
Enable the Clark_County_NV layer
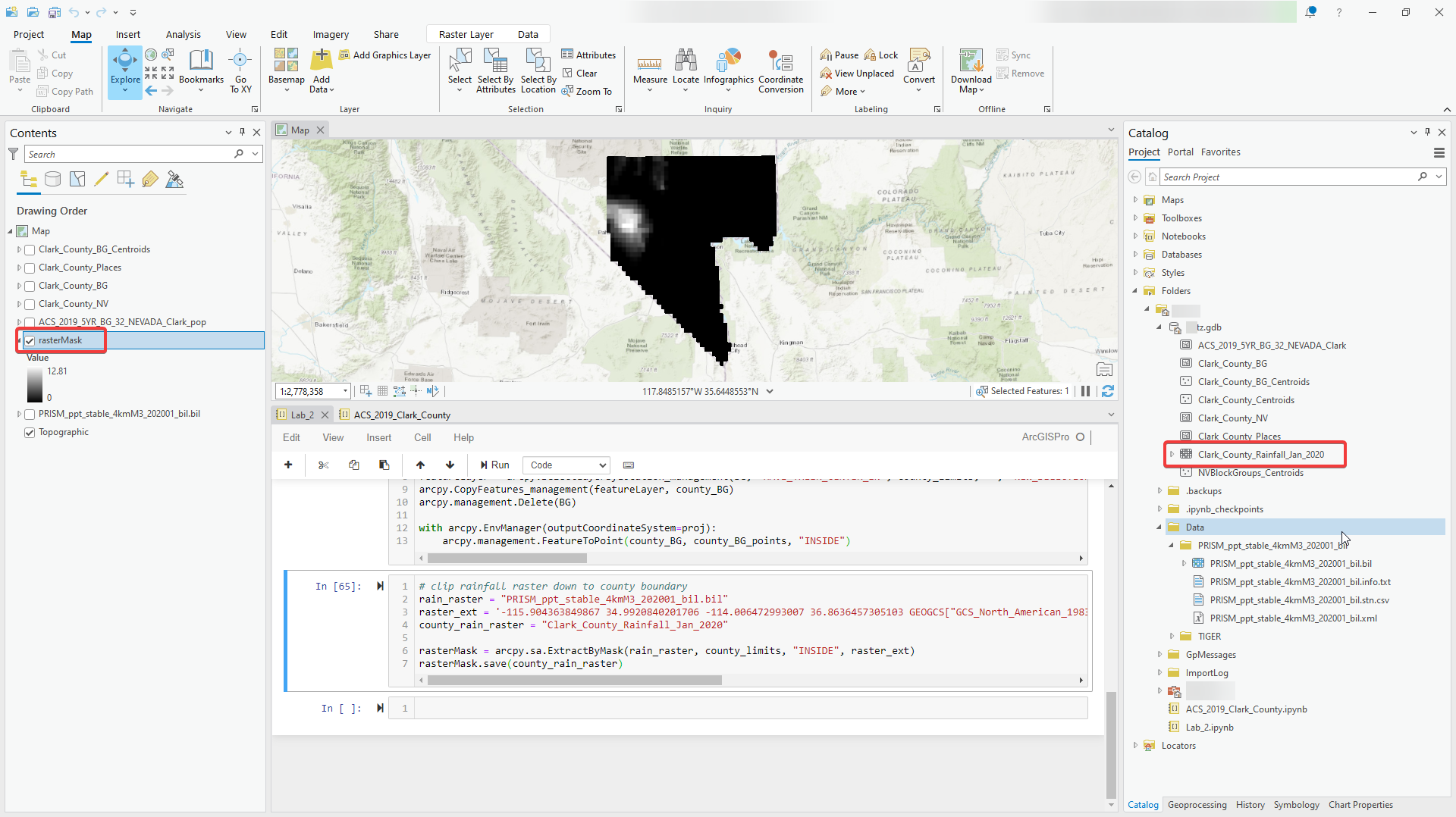30,304
